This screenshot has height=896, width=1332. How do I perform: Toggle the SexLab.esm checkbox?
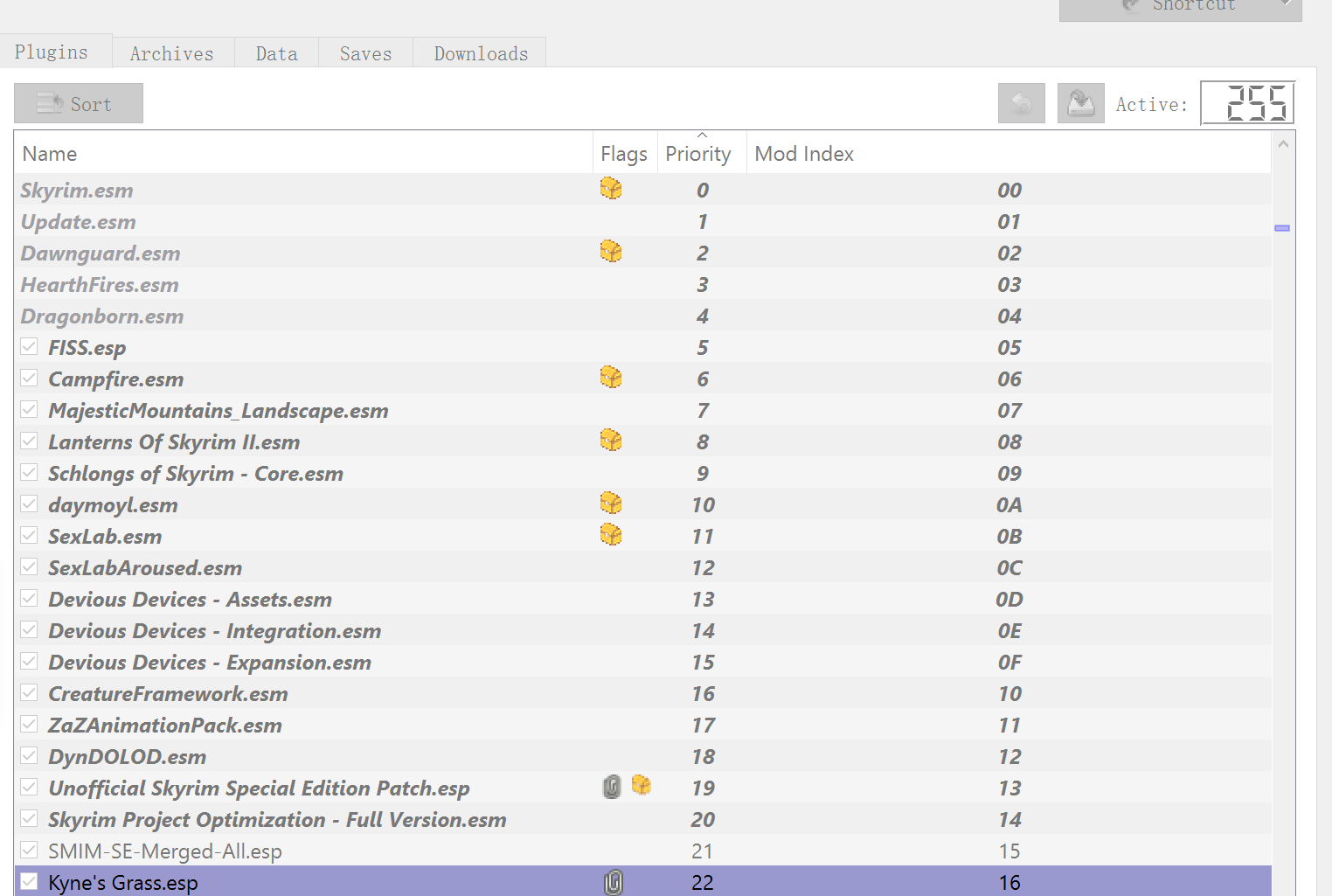[29, 535]
